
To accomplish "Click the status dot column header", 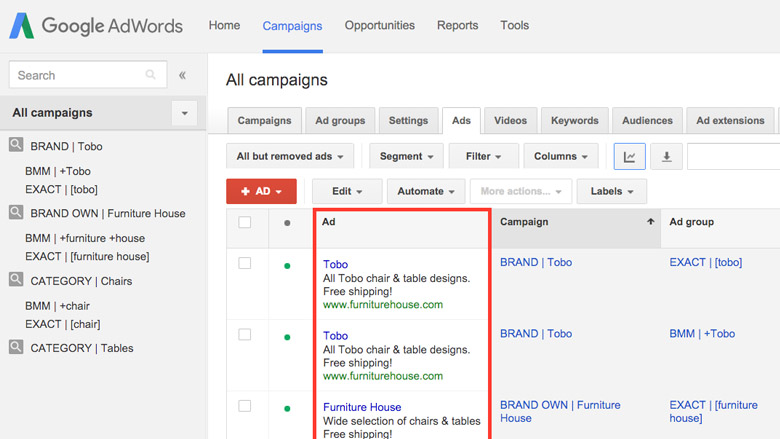I will (x=287, y=223).
